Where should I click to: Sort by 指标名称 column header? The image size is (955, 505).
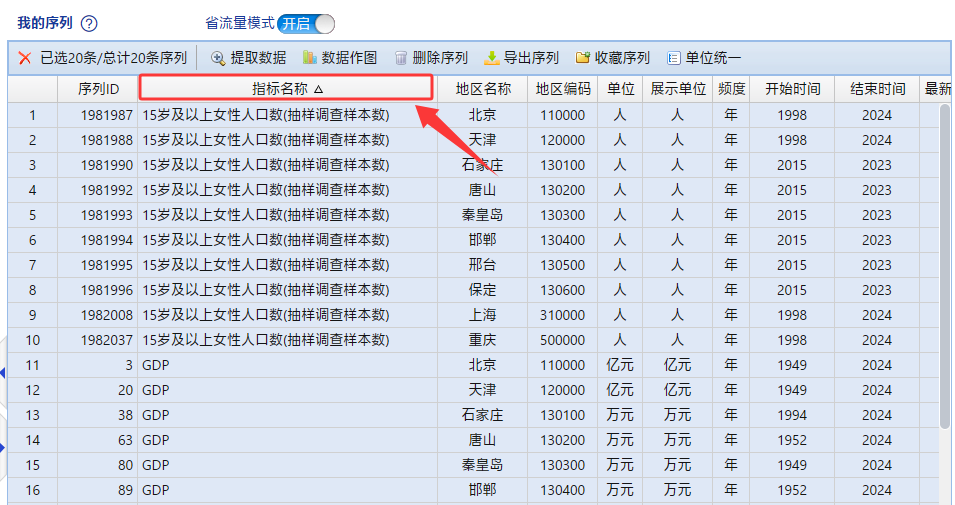286,89
